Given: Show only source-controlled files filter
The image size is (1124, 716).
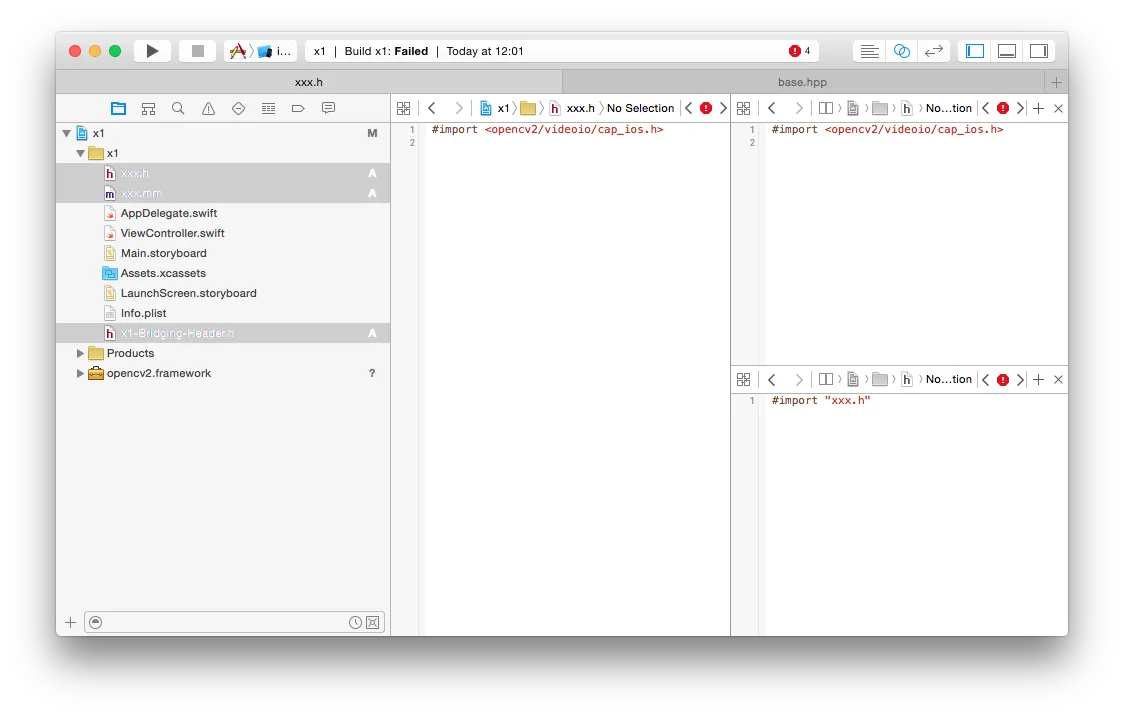Looking at the screenshot, I should coord(373,622).
